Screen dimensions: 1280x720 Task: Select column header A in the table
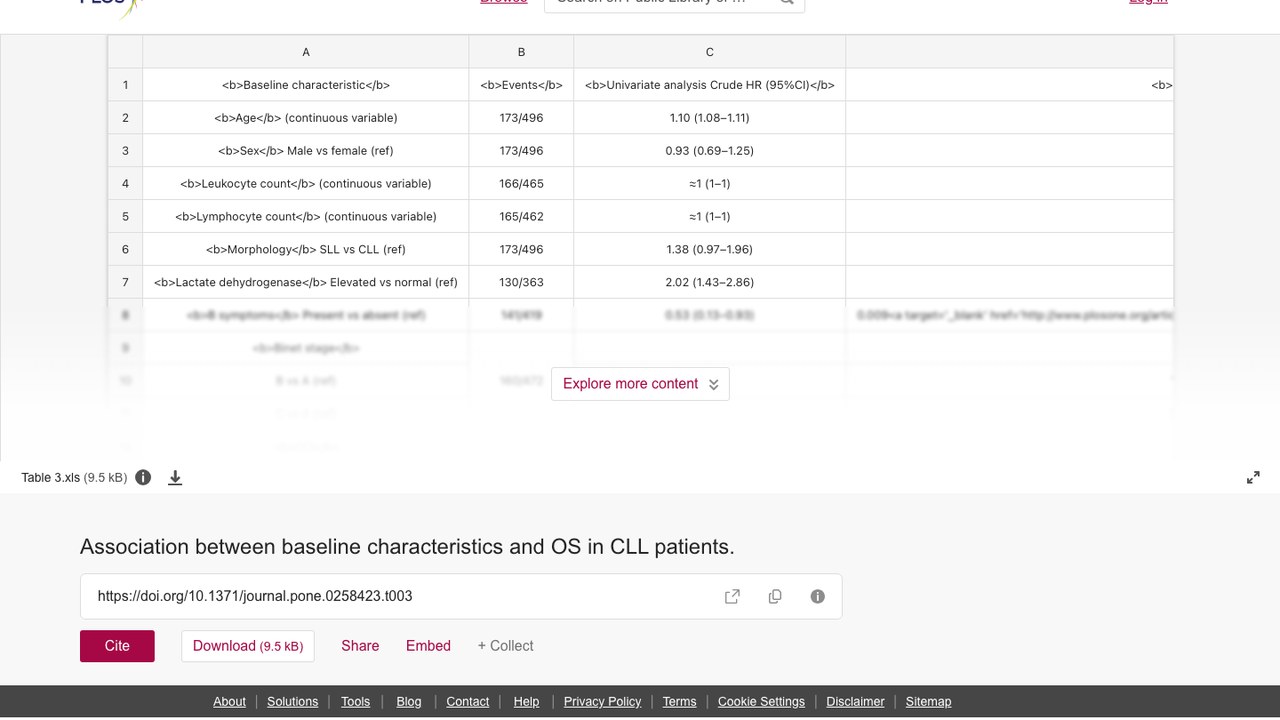pos(306,52)
